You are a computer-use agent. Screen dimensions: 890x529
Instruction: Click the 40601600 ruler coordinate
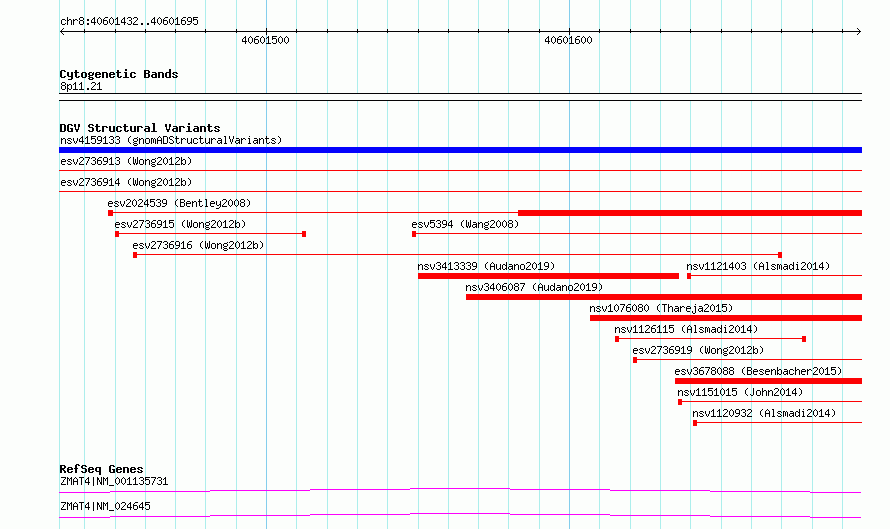(568, 40)
